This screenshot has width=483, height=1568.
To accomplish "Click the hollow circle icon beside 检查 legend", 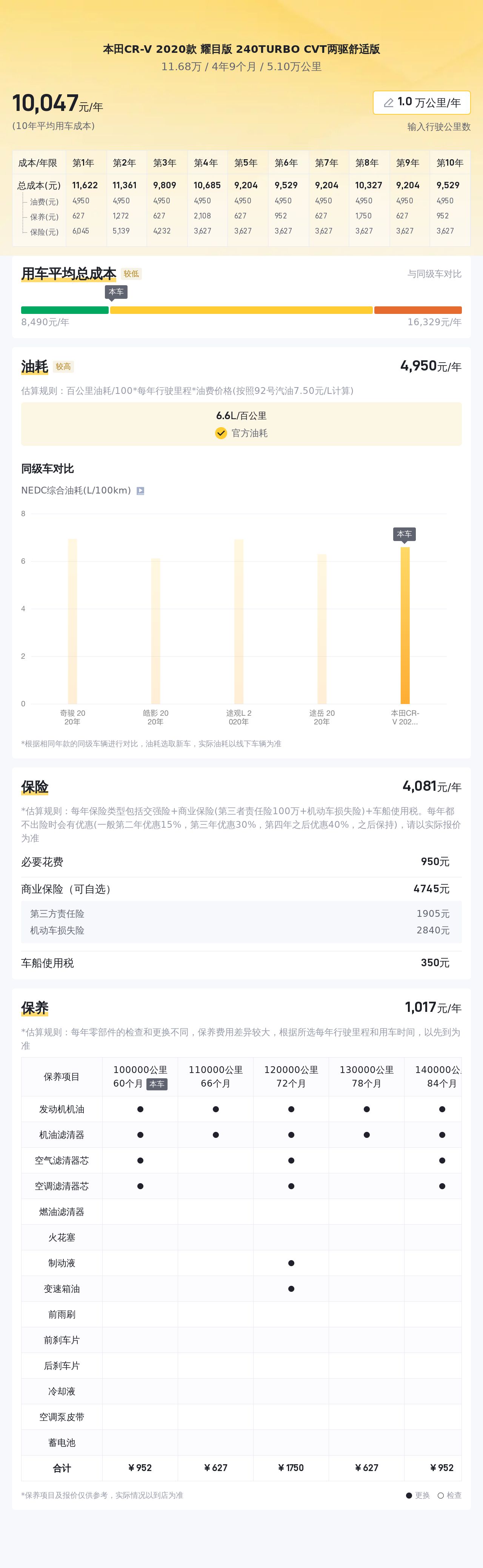I will click(x=440, y=1495).
